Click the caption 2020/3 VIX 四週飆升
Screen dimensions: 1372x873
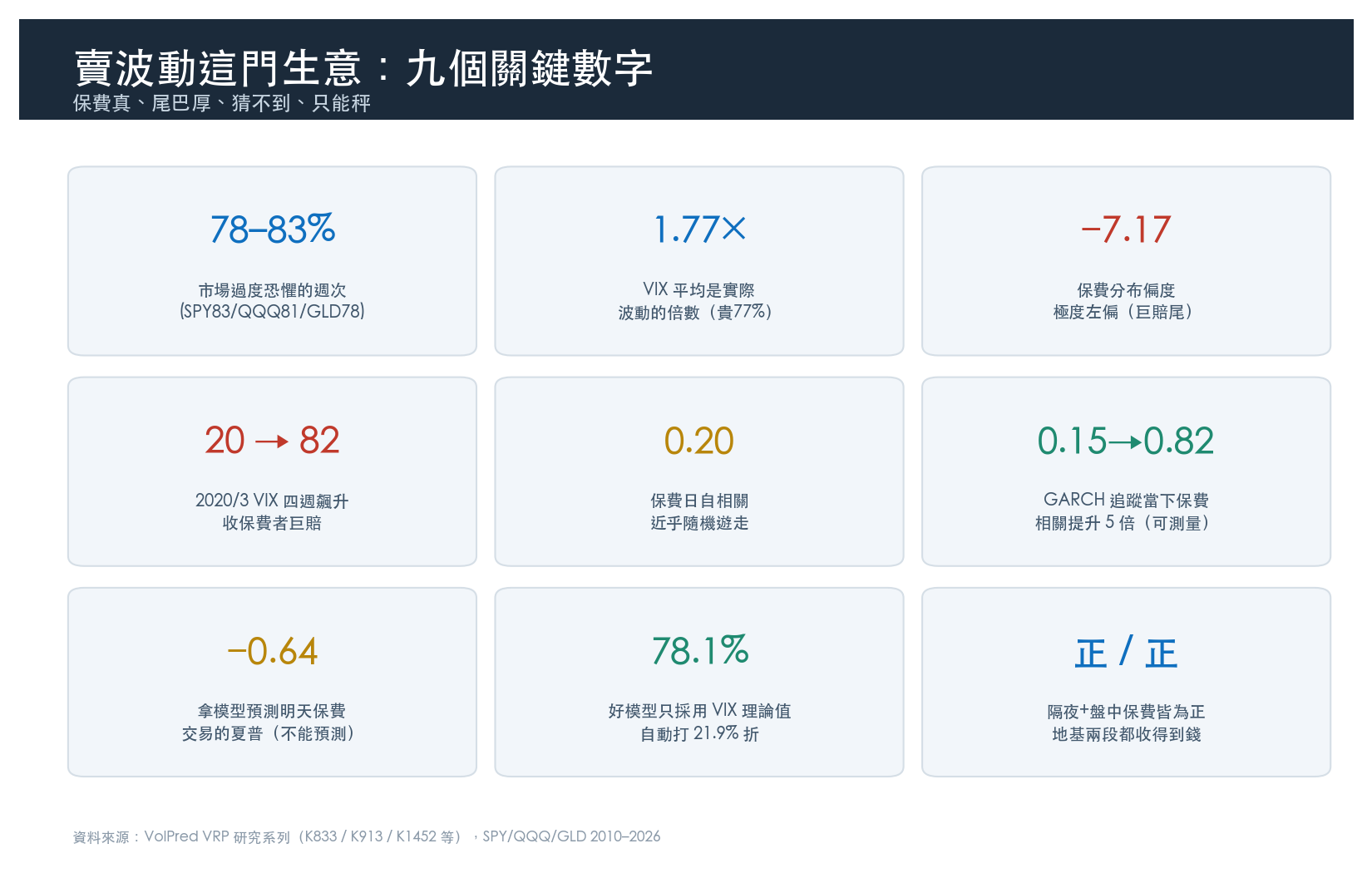coord(272,501)
